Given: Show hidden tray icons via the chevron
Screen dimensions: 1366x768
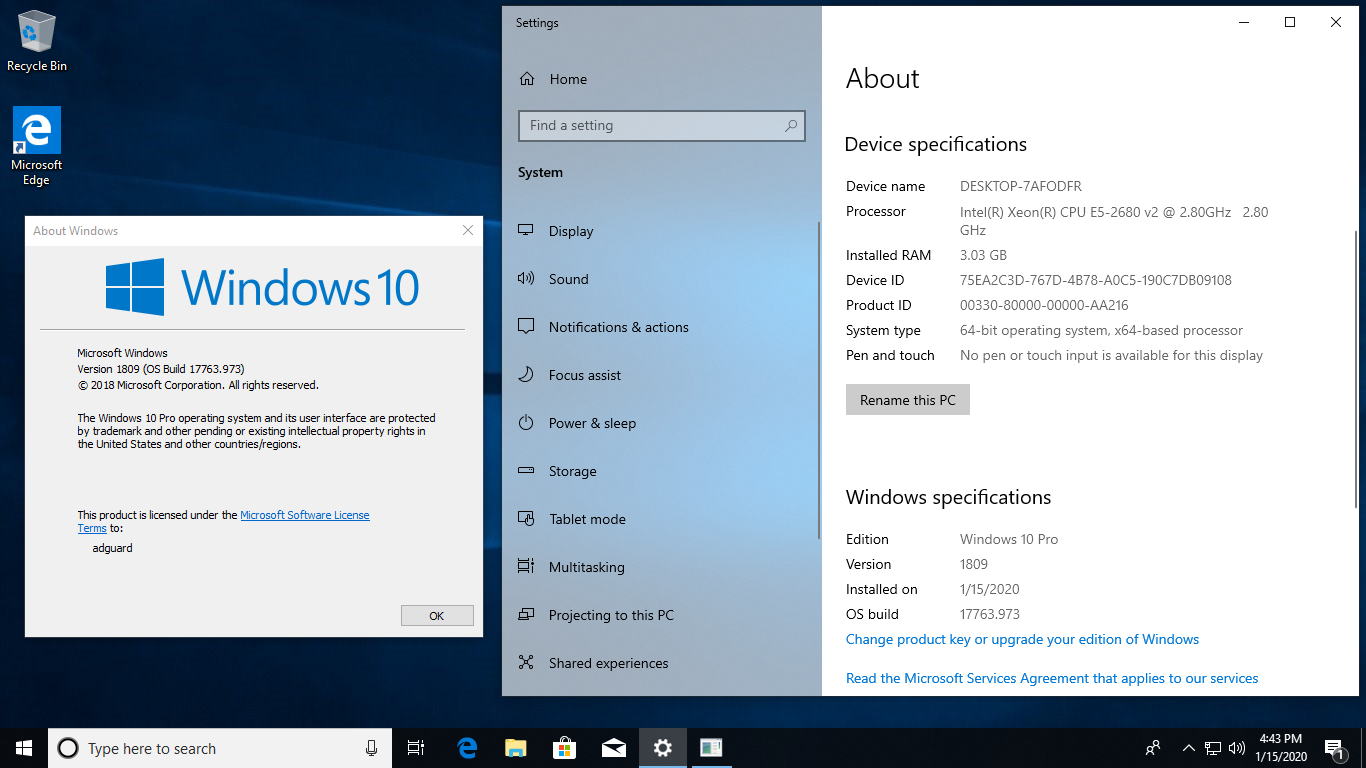Looking at the screenshot, I should (1189, 748).
